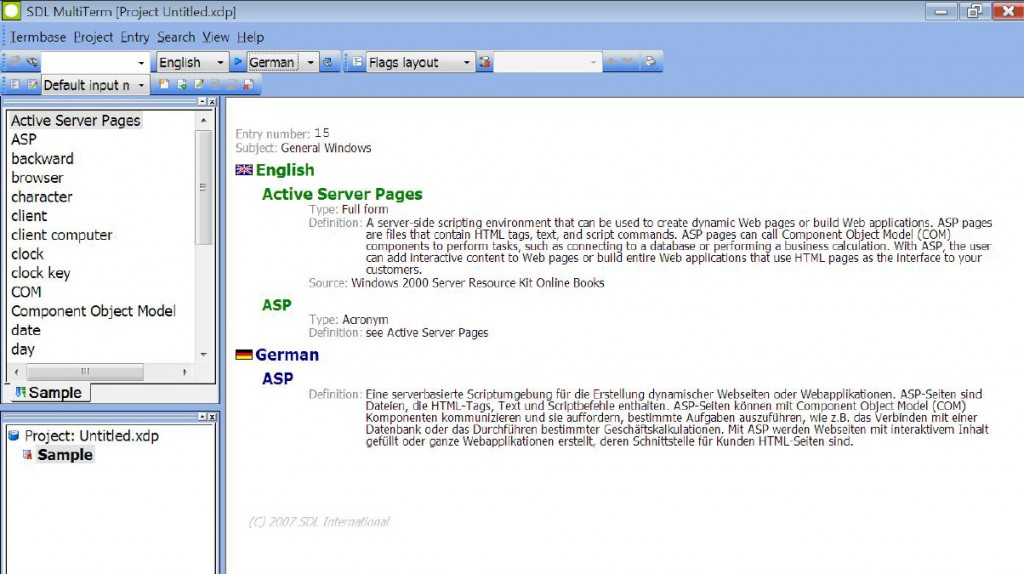Select browser in the term list
The height and width of the screenshot is (574, 1024).
(x=37, y=178)
